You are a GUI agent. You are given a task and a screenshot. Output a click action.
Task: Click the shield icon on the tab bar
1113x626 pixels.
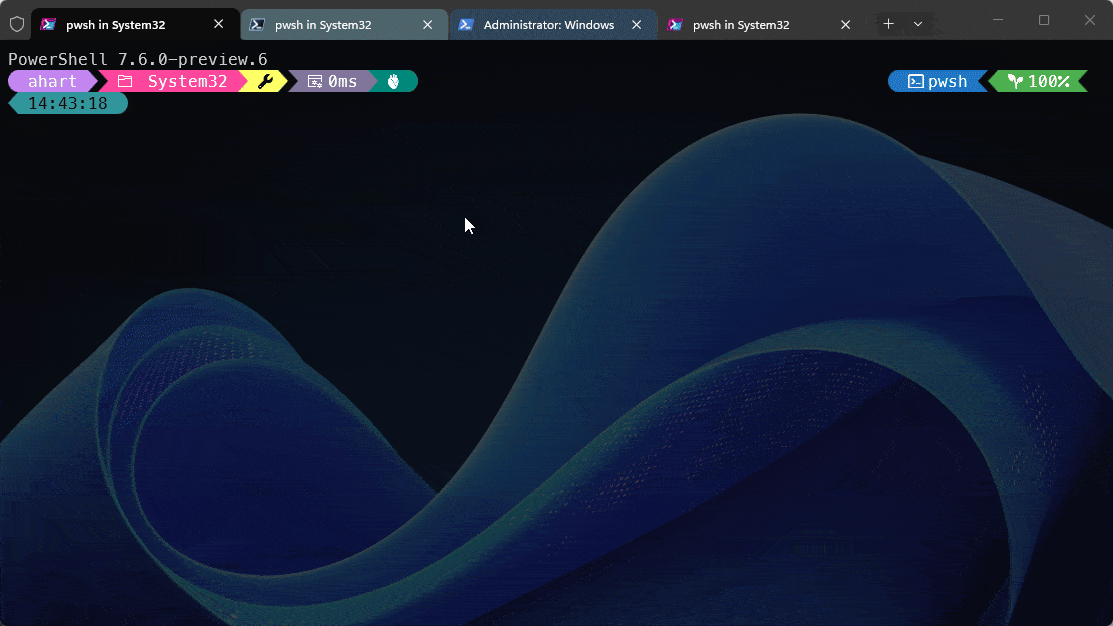point(16,23)
